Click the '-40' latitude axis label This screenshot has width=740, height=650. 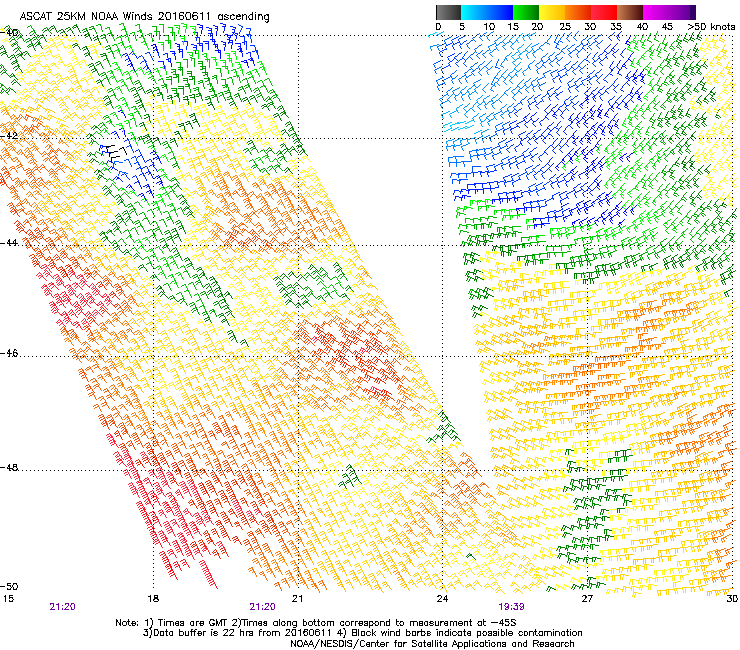[x=9, y=33]
